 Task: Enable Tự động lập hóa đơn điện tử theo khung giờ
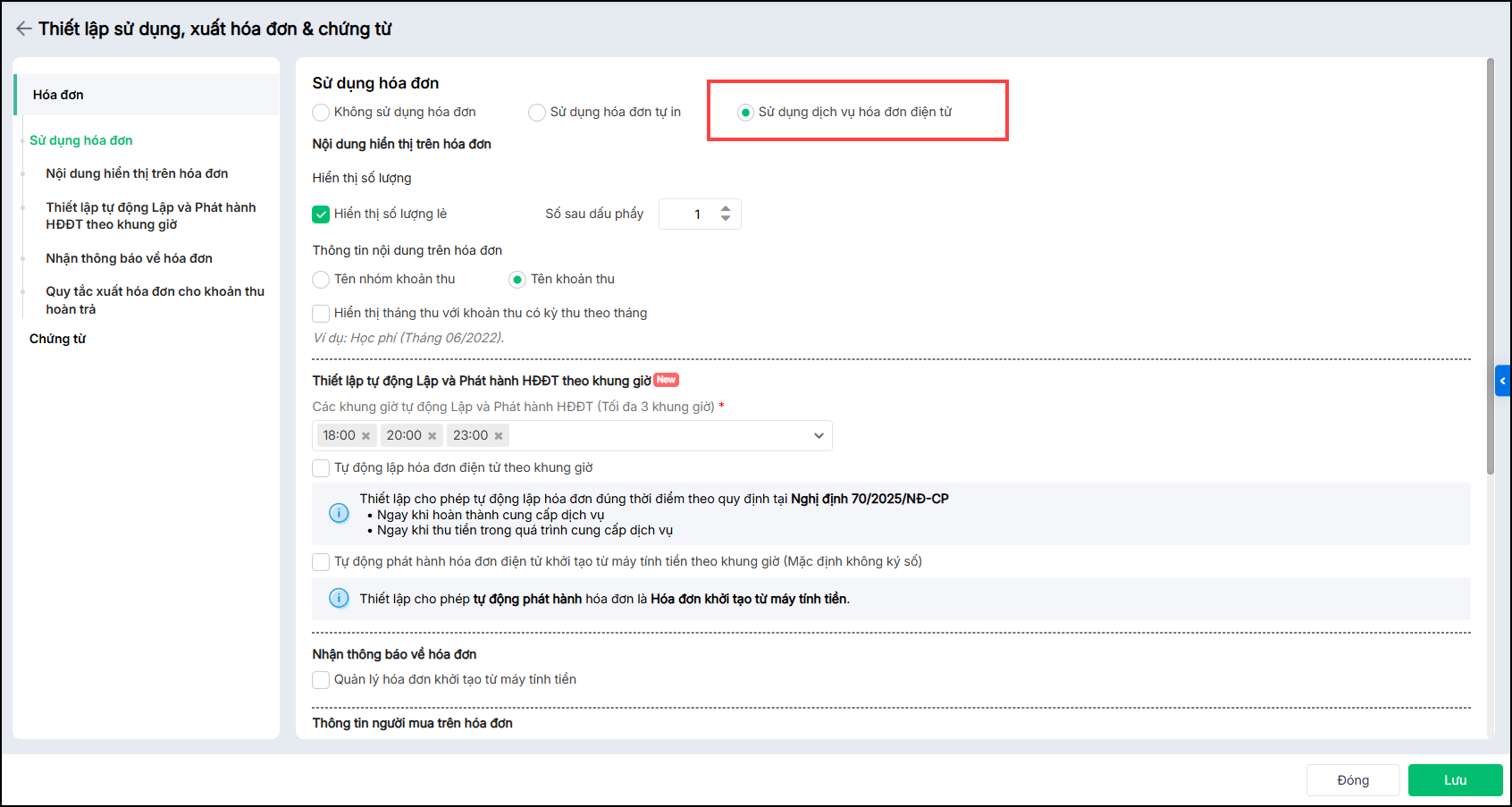pos(321,468)
